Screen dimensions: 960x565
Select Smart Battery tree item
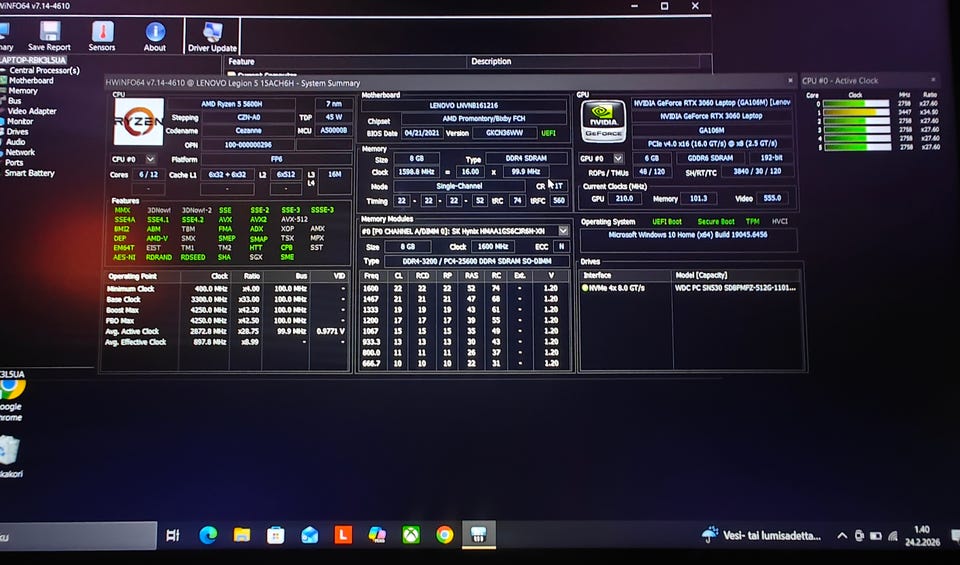tap(29, 173)
